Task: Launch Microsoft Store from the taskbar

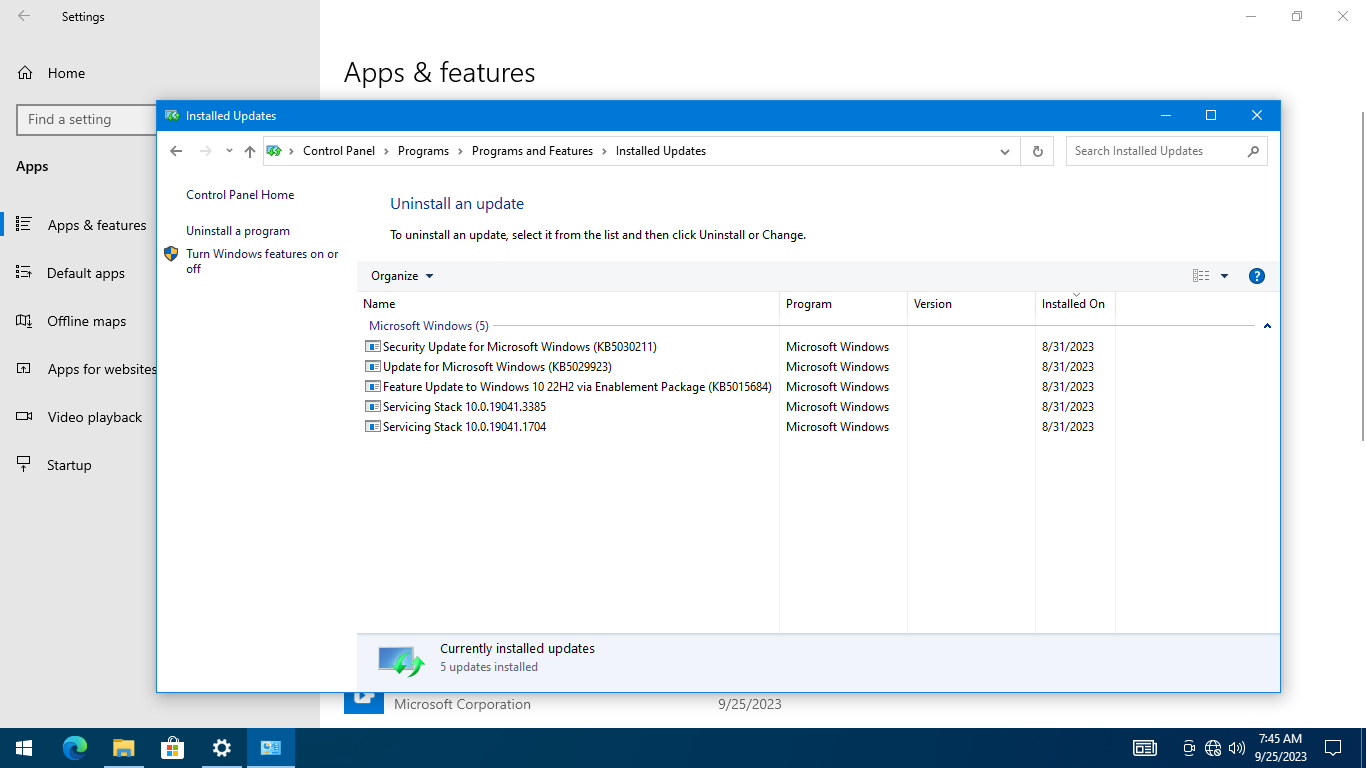Action: (x=172, y=748)
